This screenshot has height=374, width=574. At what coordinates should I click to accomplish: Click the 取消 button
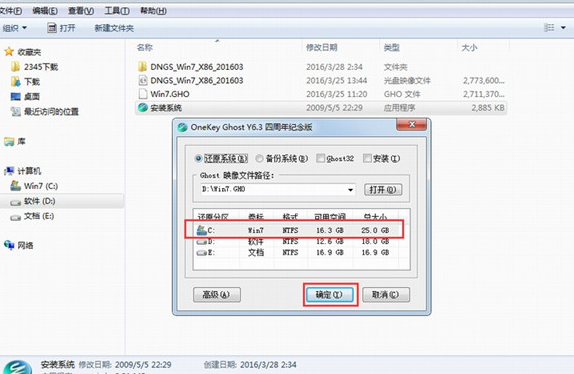coord(386,295)
